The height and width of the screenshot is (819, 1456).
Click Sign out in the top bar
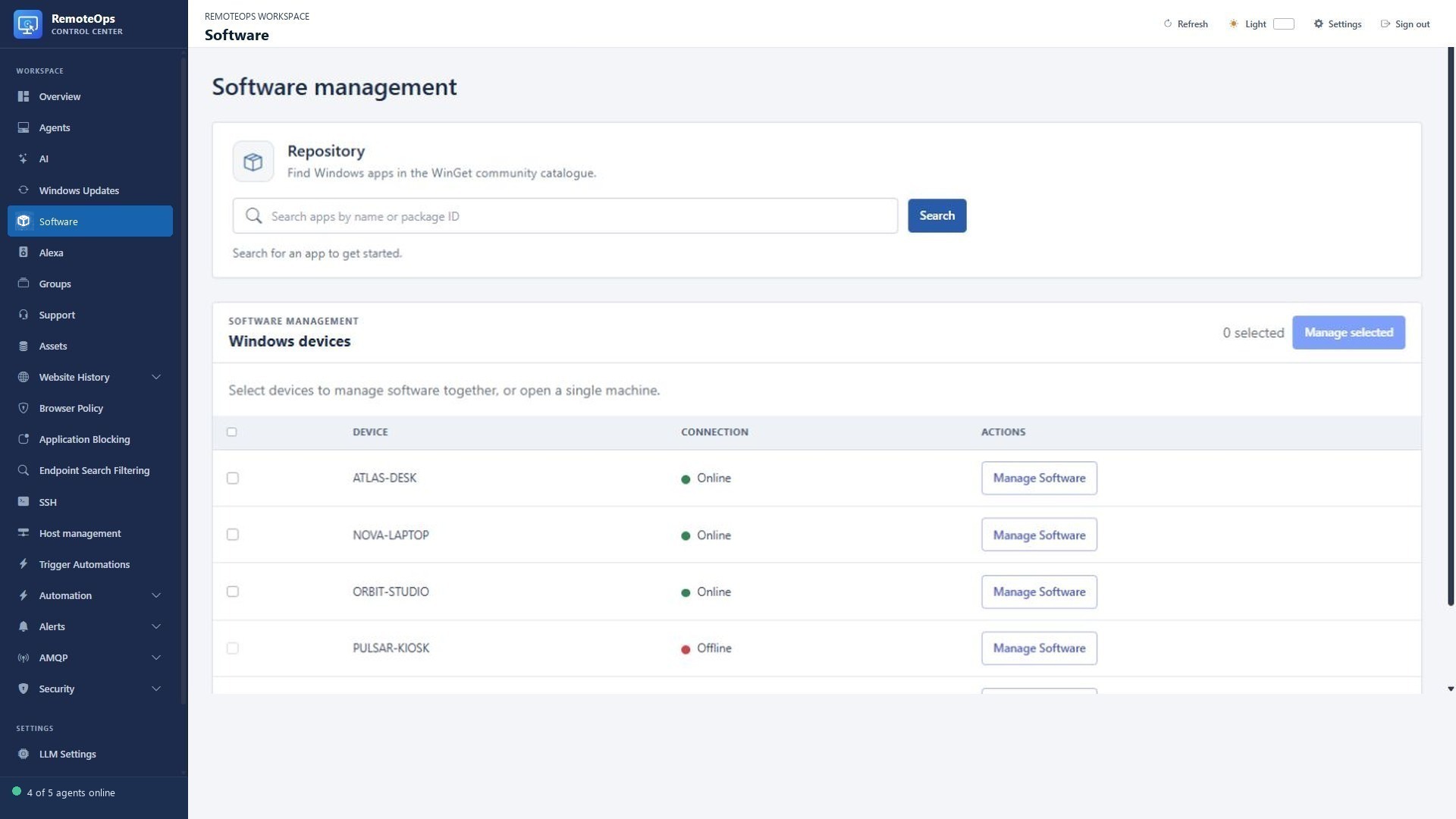1405,24
